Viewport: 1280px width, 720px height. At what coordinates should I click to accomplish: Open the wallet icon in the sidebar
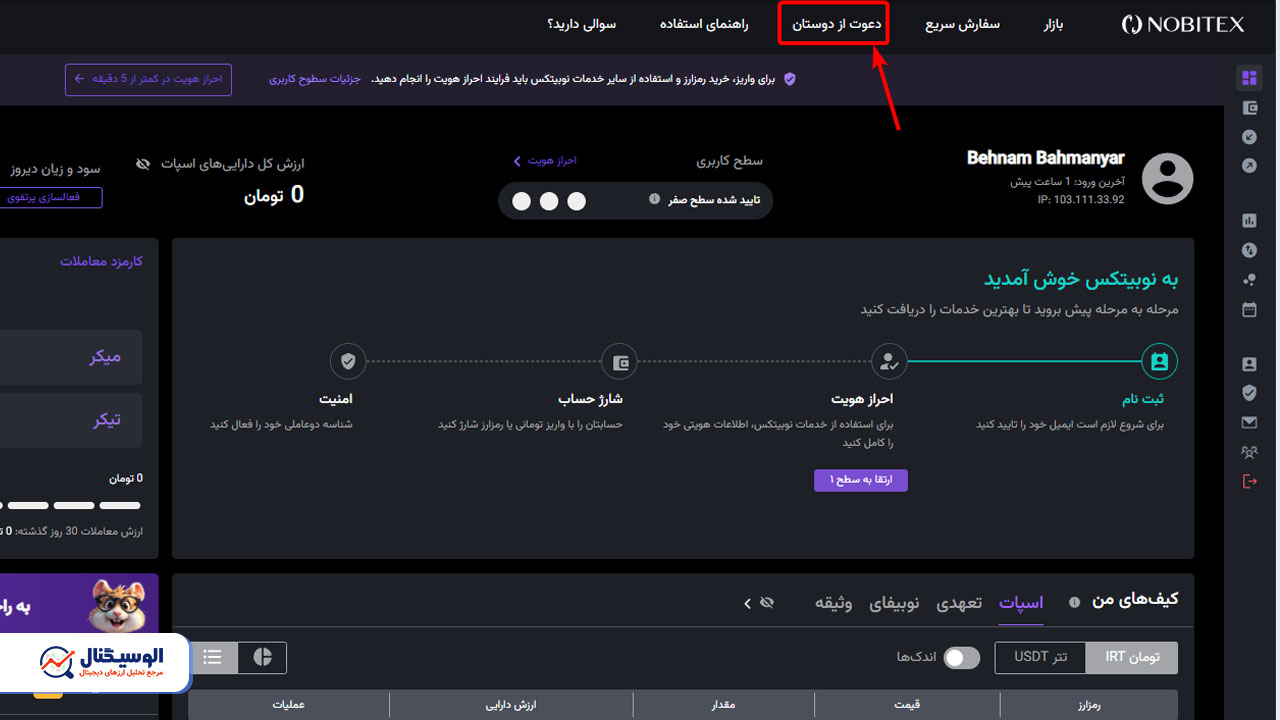point(1249,108)
